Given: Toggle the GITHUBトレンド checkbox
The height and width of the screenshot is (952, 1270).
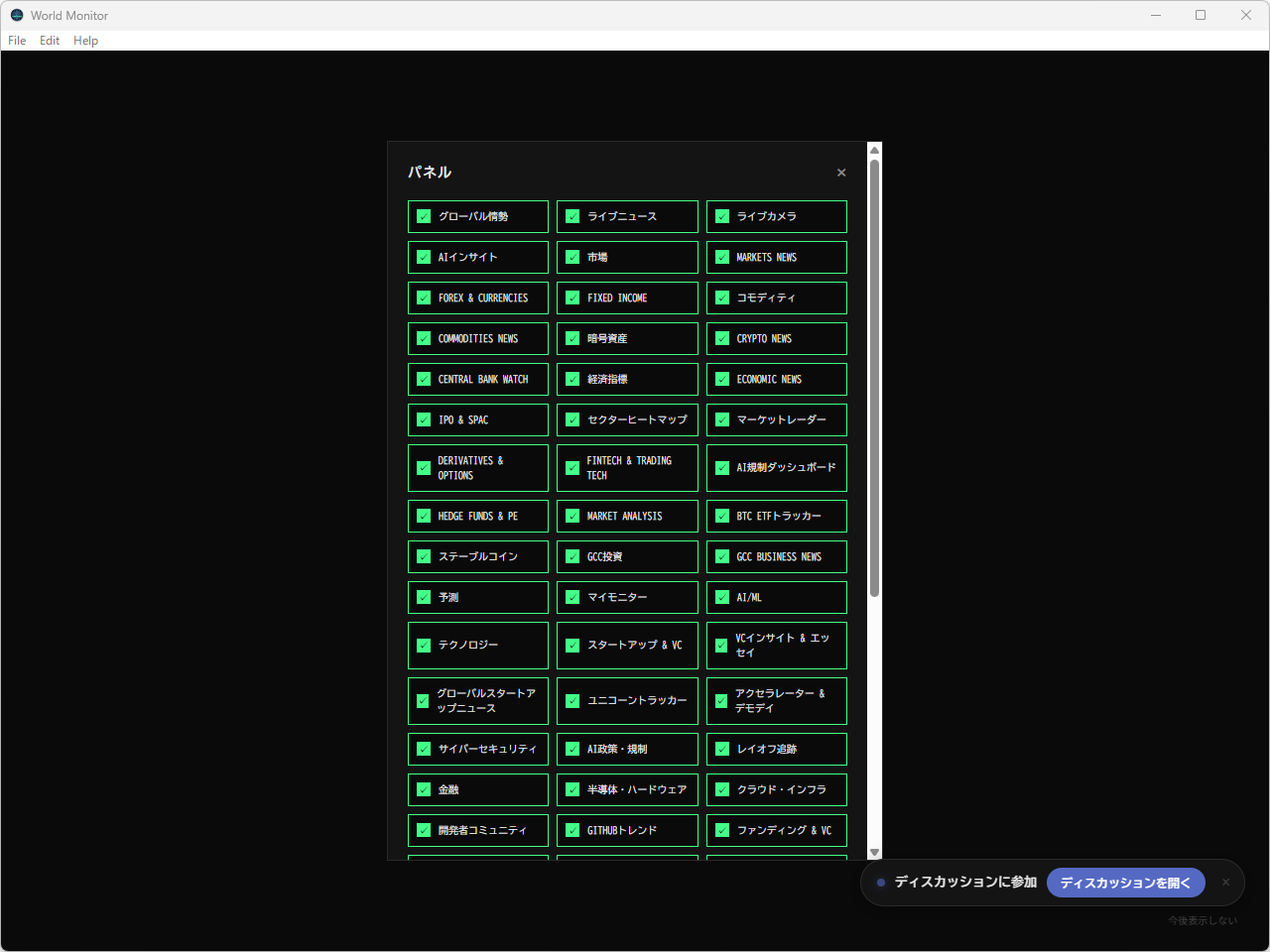Looking at the screenshot, I should click(572, 830).
